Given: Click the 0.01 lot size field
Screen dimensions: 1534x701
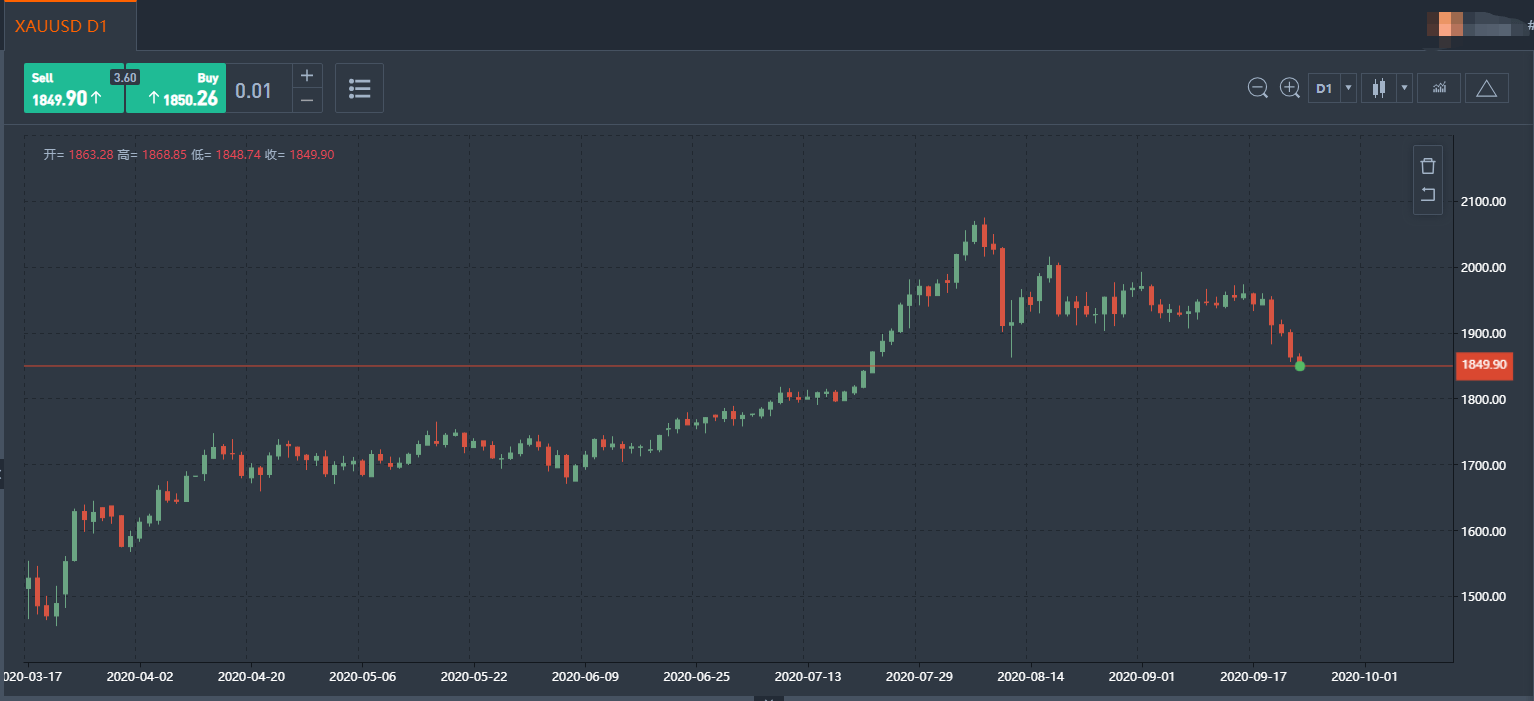Looking at the screenshot, I should (x=254, y=90).
